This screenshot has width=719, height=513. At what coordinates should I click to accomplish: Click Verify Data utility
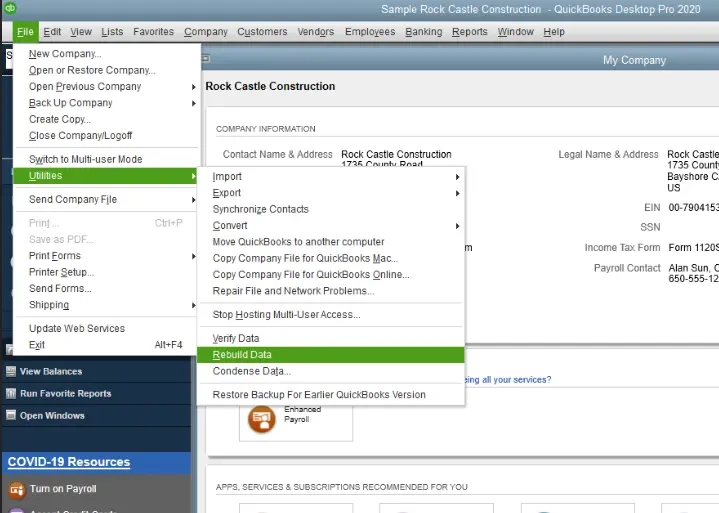click(x=331, y=338)
